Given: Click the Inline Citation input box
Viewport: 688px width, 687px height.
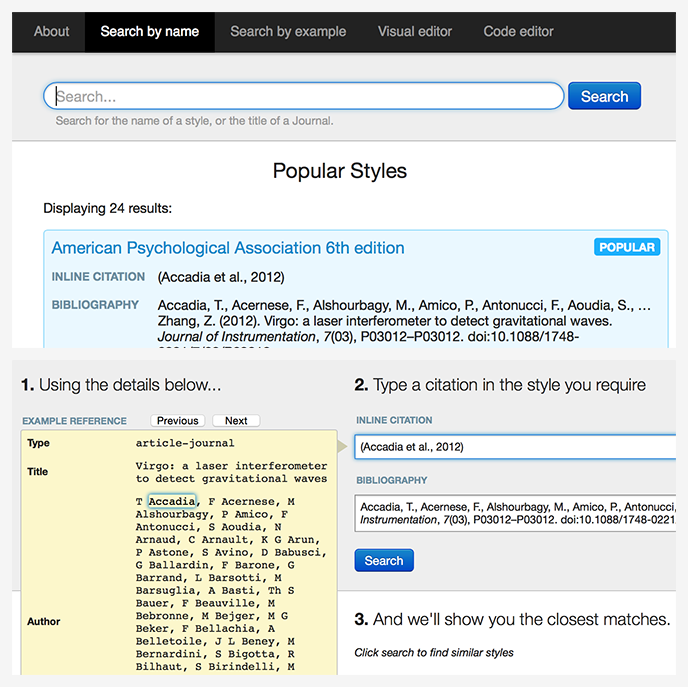Looking at the screenshot, I should pos(515,447).
